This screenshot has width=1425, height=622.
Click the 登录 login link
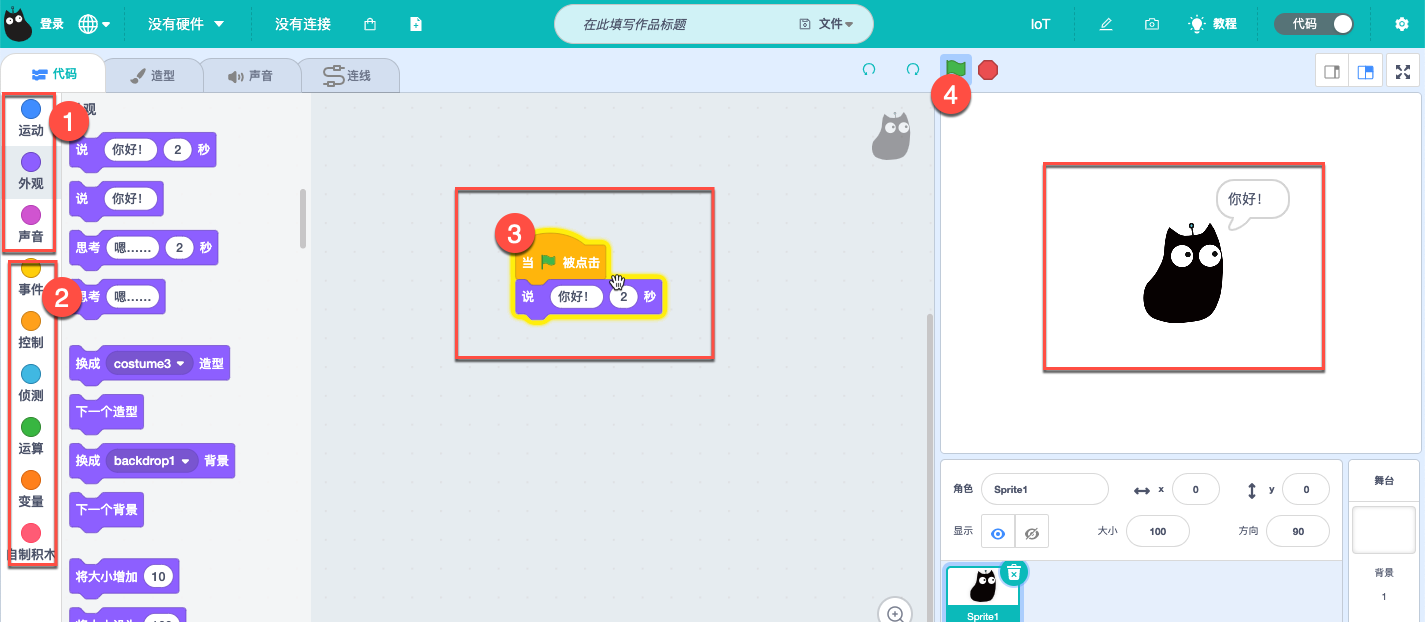[x=52, y=24]
